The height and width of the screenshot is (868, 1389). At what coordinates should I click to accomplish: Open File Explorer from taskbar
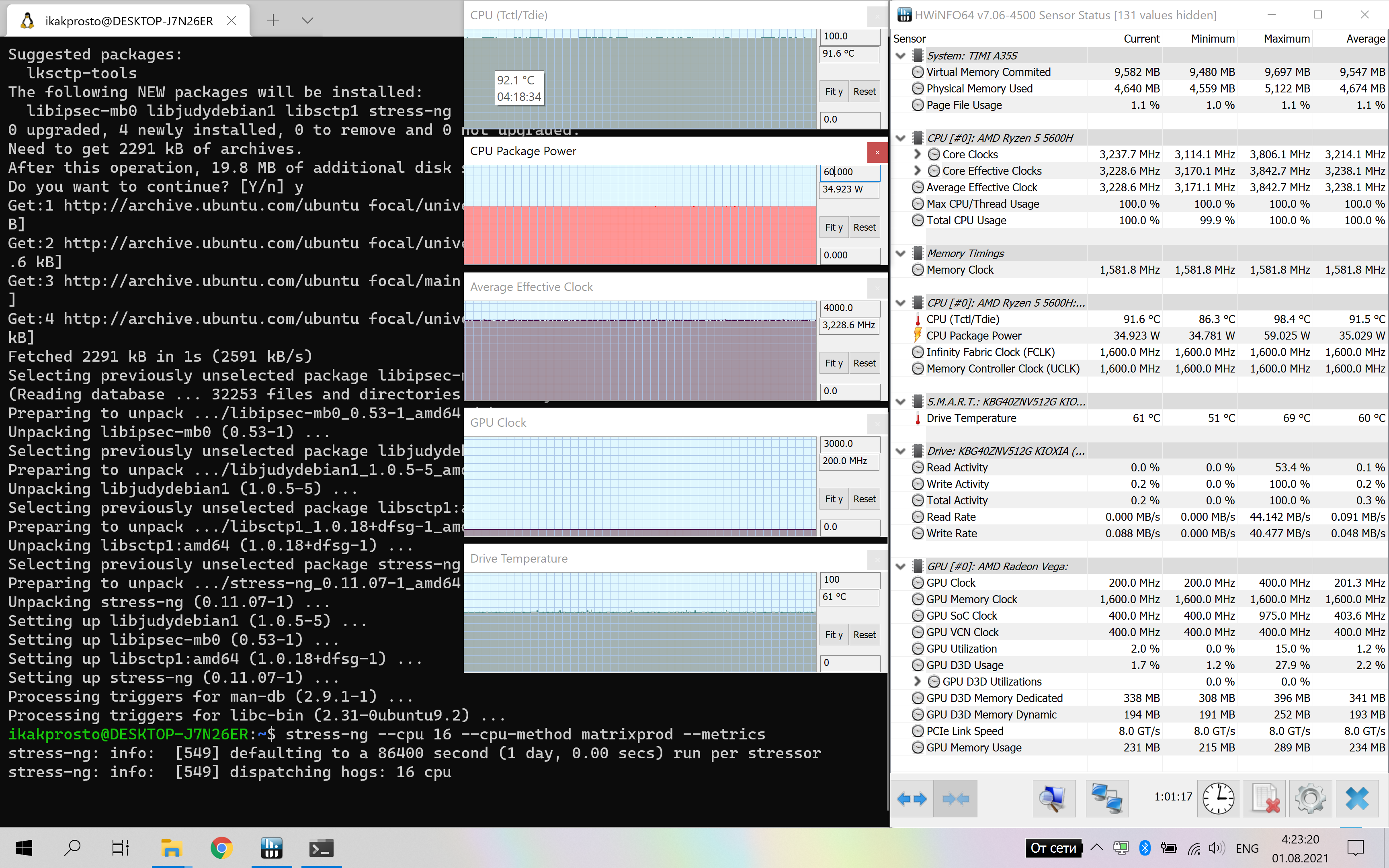[x=171, y=848]
